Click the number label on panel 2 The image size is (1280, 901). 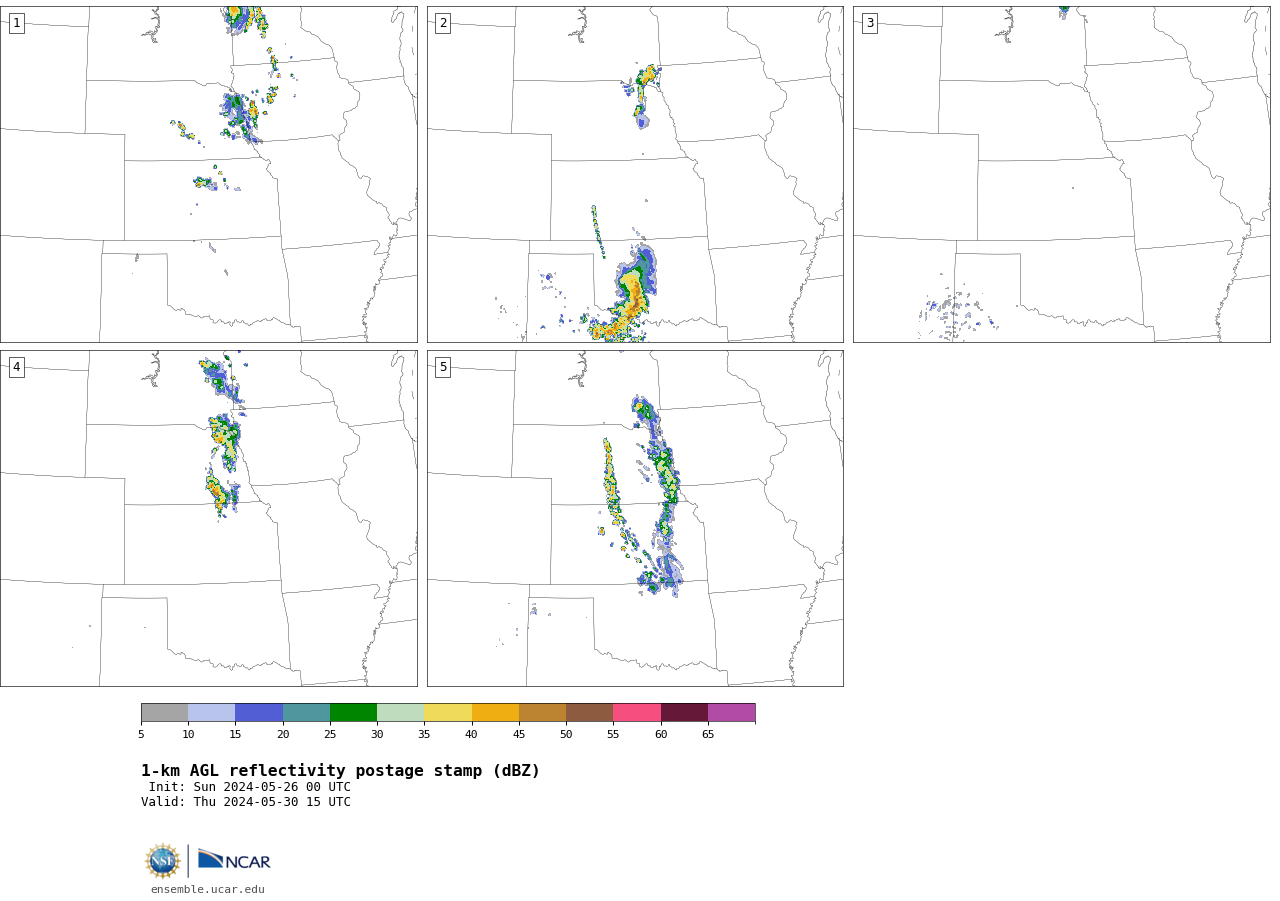[x=443, y=23]
